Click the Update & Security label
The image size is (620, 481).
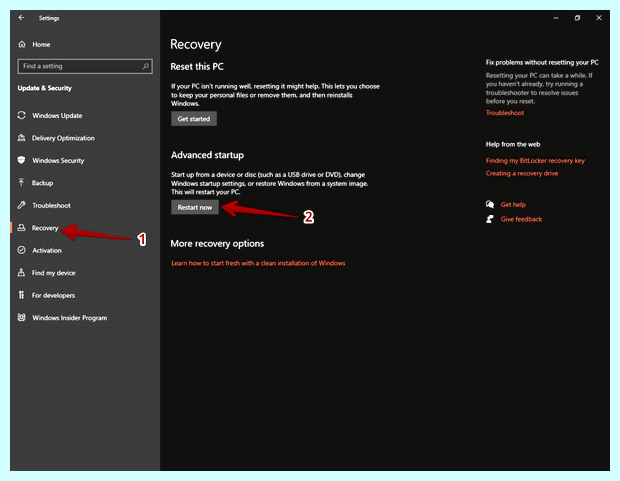45,88
